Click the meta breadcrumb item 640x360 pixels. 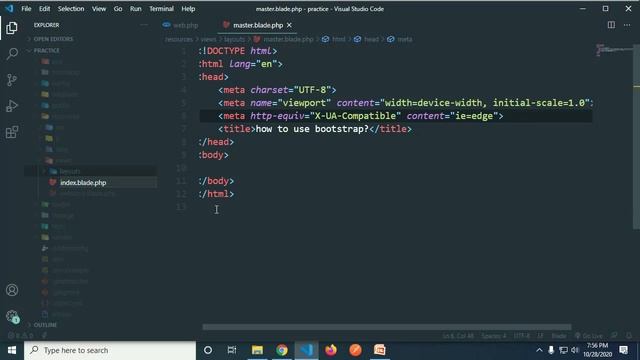point(404,39)
